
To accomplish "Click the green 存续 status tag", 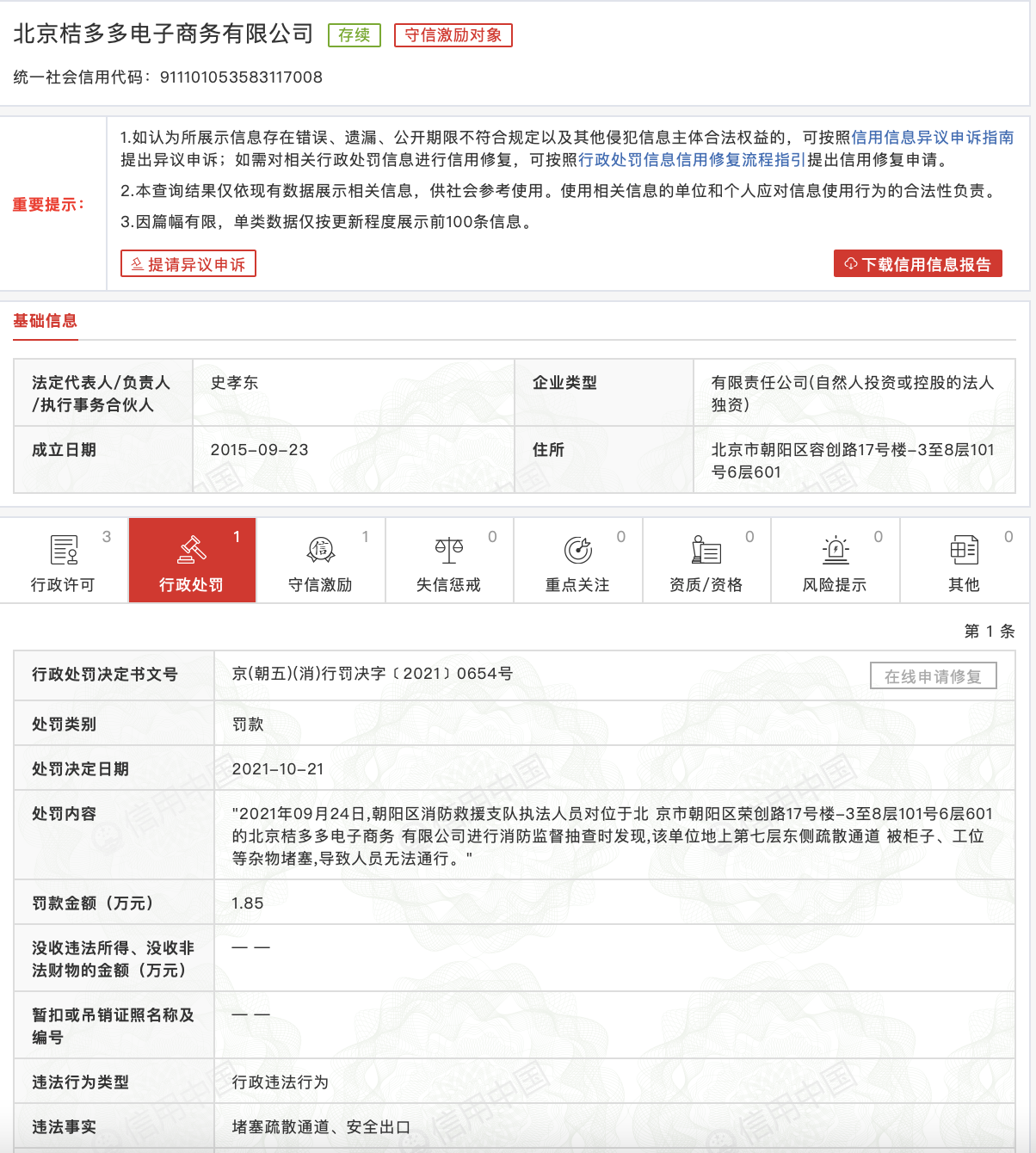I will (x=354, y=35).
